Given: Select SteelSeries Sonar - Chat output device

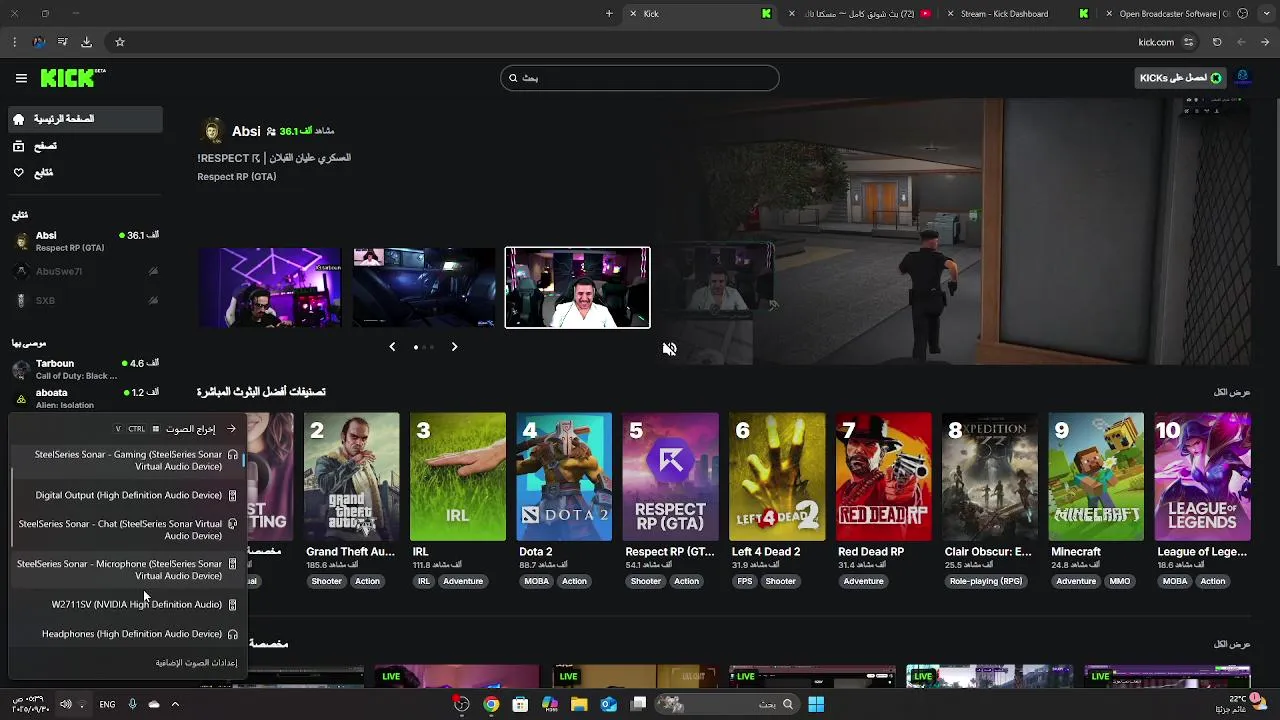Looking at the screenshot, I should pos(128,530).
